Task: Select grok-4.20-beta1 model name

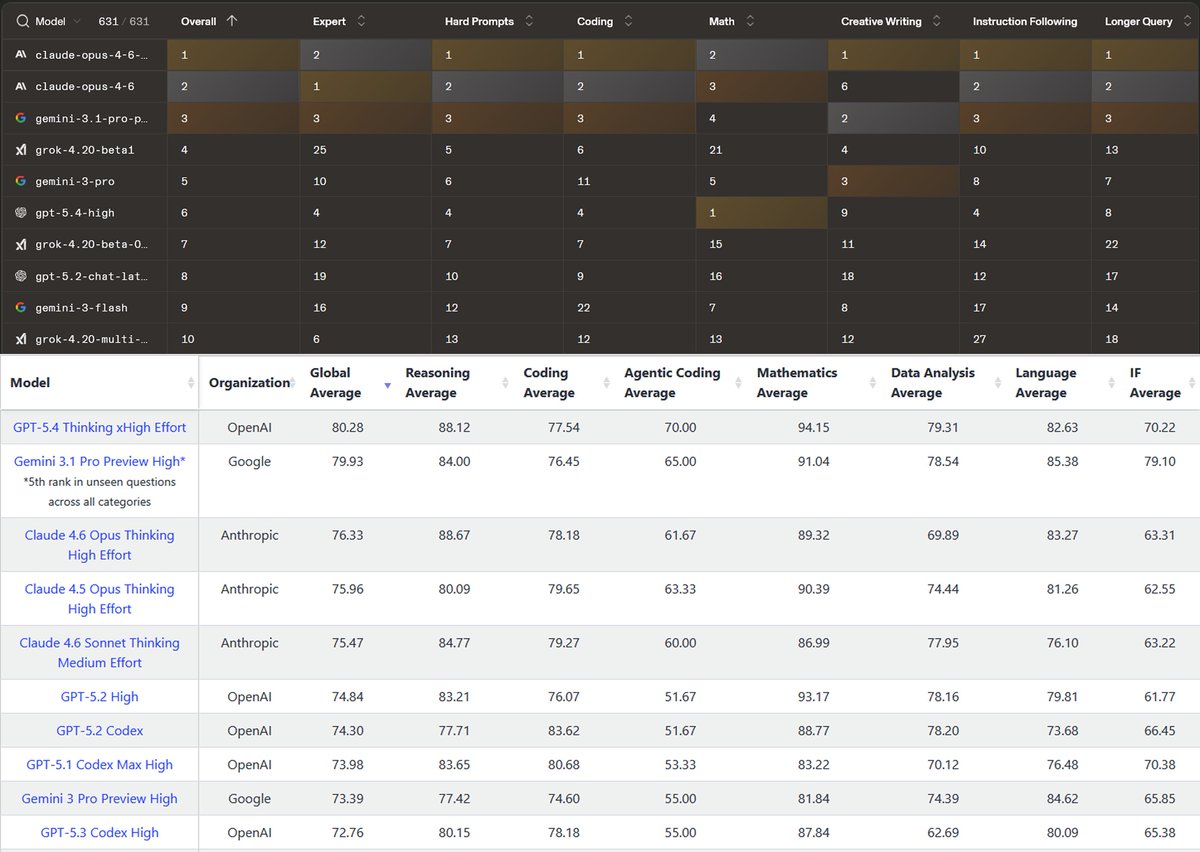Action: [x=84, y=150]
